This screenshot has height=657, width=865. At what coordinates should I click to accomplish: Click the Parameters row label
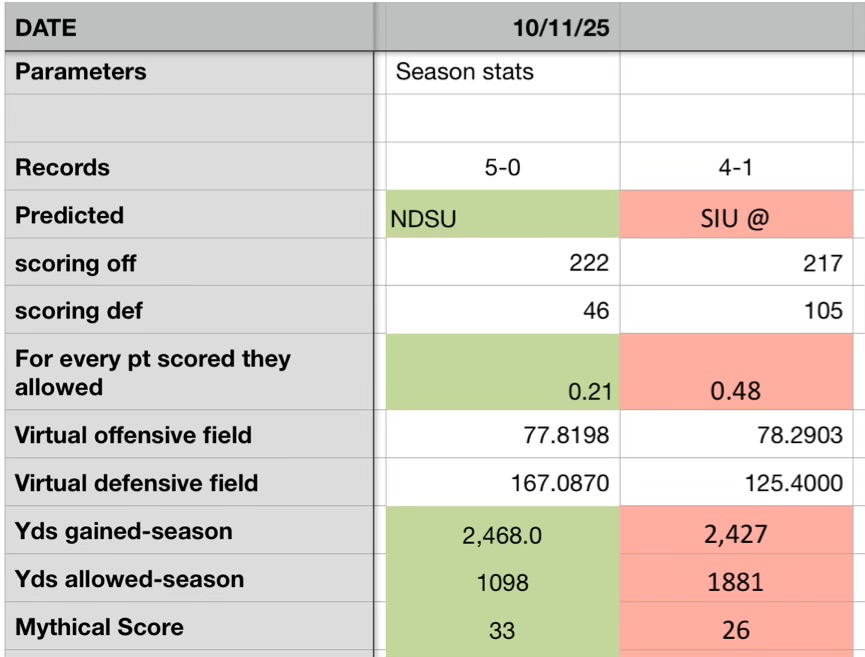tap(190, 72)
